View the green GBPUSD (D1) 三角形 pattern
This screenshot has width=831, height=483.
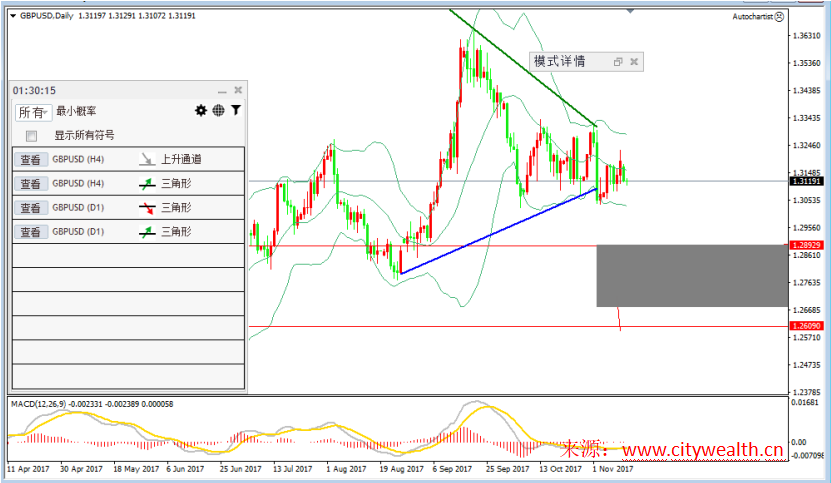(x=30, y=232)
